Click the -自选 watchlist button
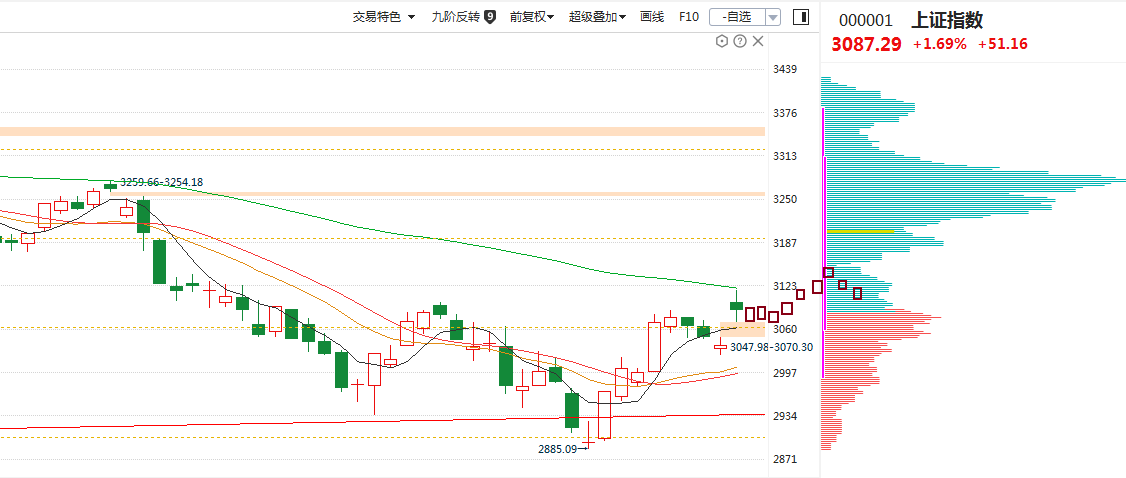 pos(738,17)
